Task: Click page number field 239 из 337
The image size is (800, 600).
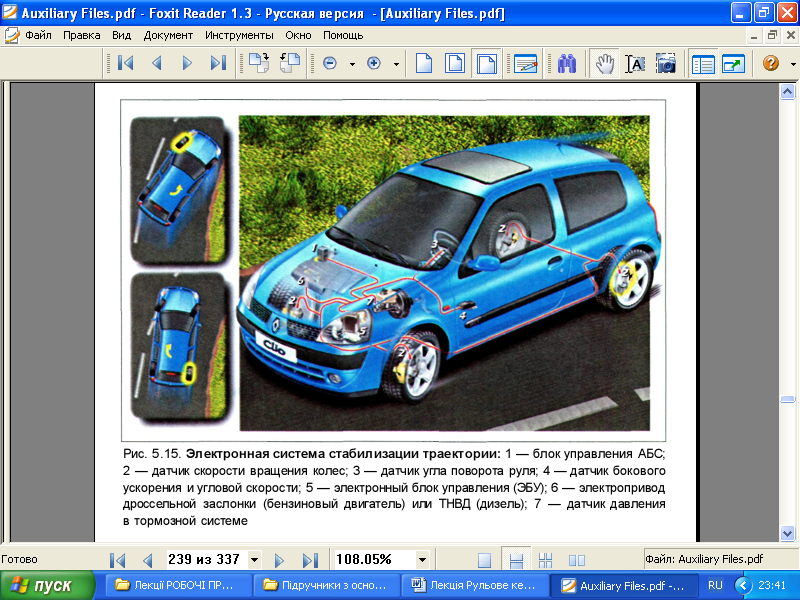Action: coord(206,560)
